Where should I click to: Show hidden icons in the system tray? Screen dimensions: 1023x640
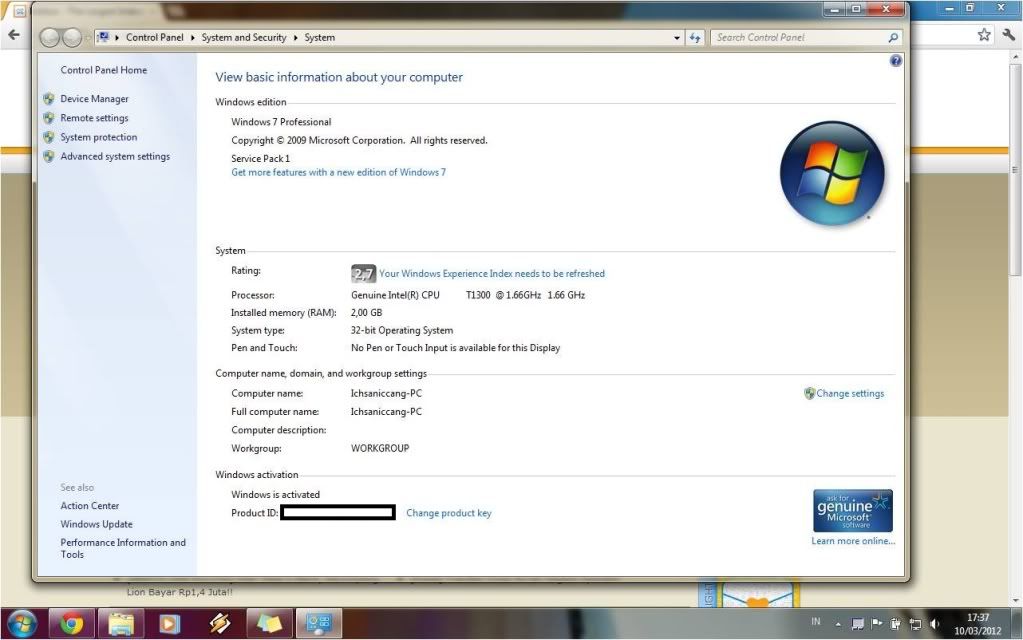point(838,624)
